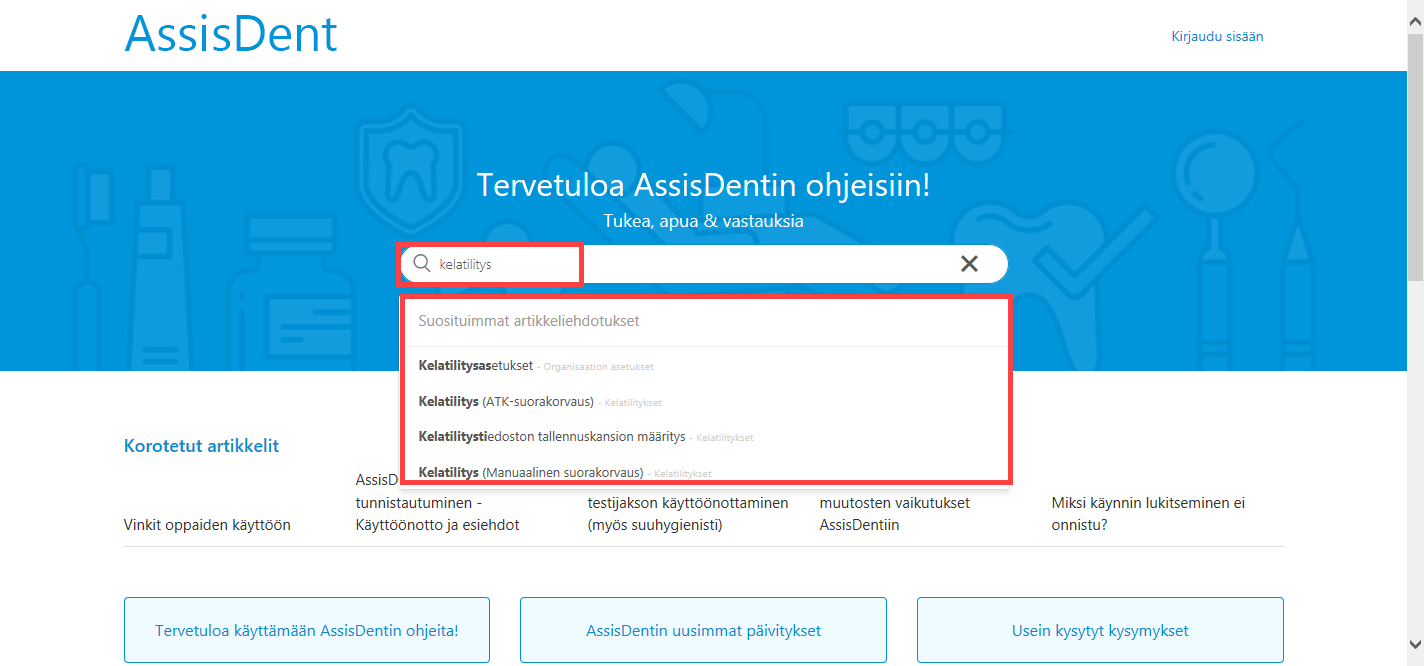Open Vinkit oppaiden käyttöön article
Screen dimensions: 1424x666
(207, 525)
